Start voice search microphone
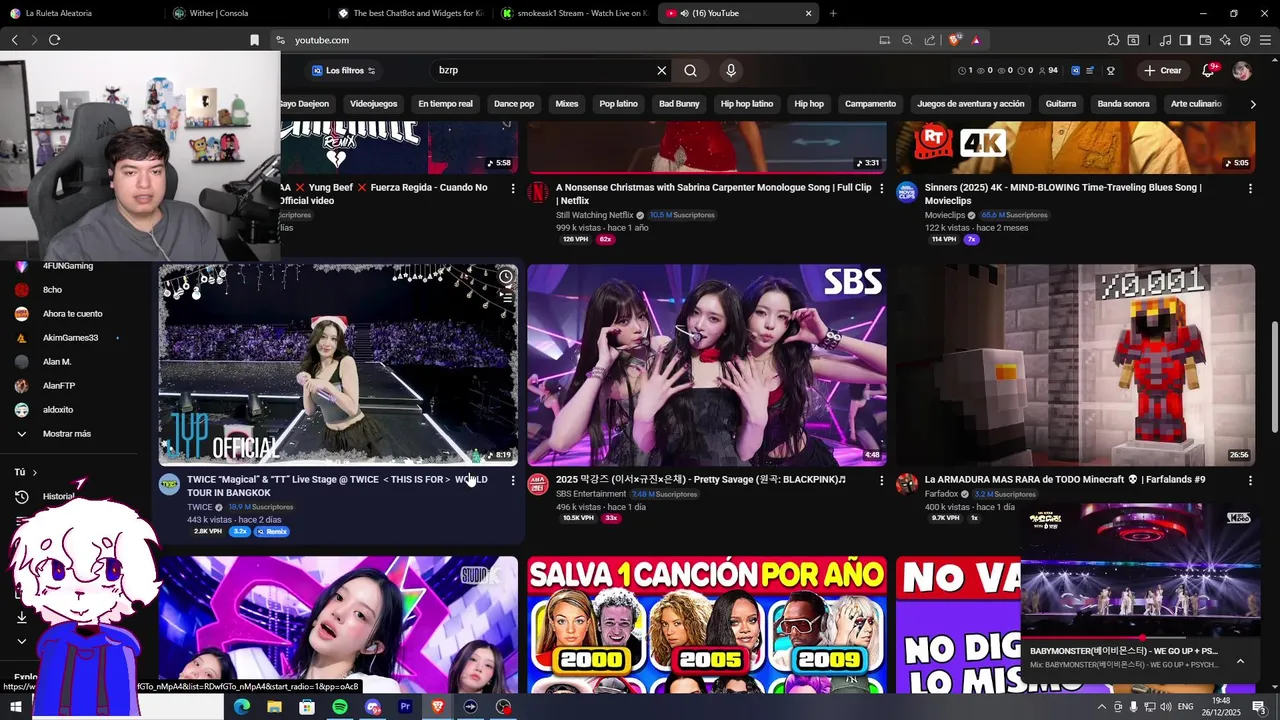 pos(731,71)
